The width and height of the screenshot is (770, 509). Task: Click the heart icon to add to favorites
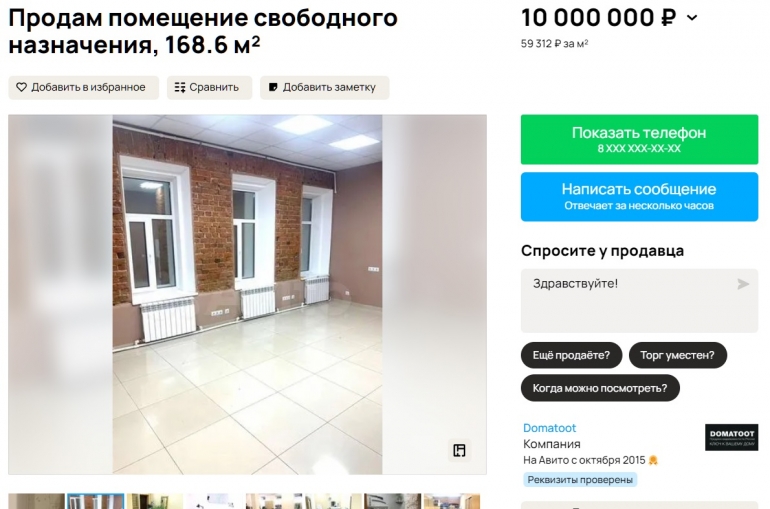(x=21, y=87)
